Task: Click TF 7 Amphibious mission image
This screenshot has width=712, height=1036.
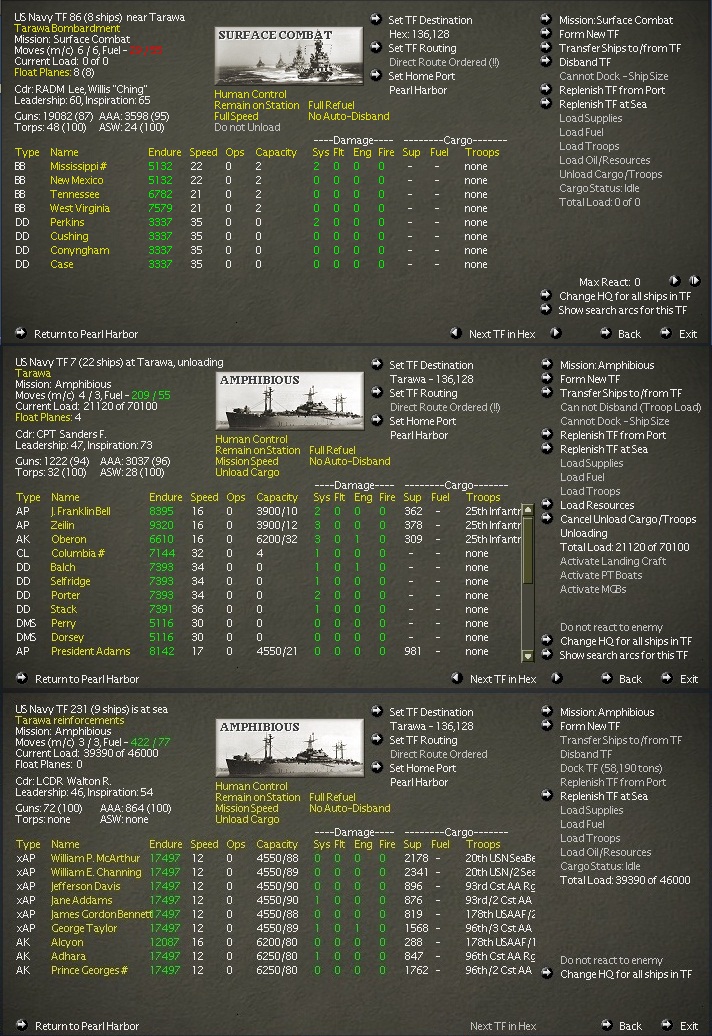Action: tap(290, 401)
